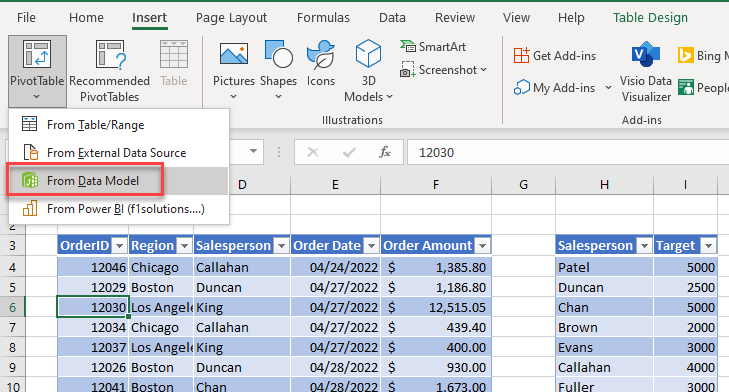This screenshot has height=392, width=729.
Task: Click the Insert Function fx icon
Action: [384, 152]
